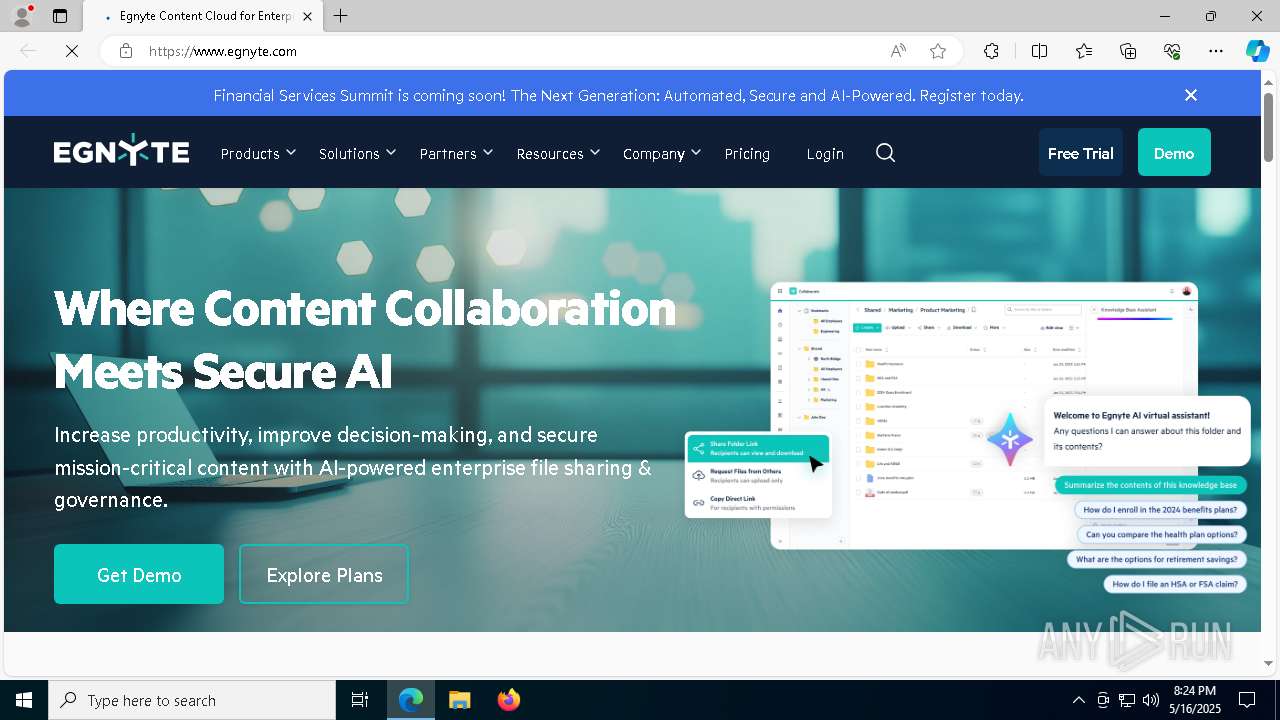
Task: Open the Favorites list
Action: [1084, 51]
